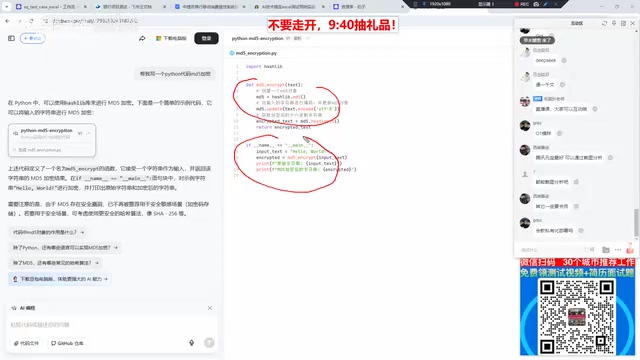Click the recording toolbar camera icon
The height and width of the screenshot is (360, 640).
click(x=536, y=4)
